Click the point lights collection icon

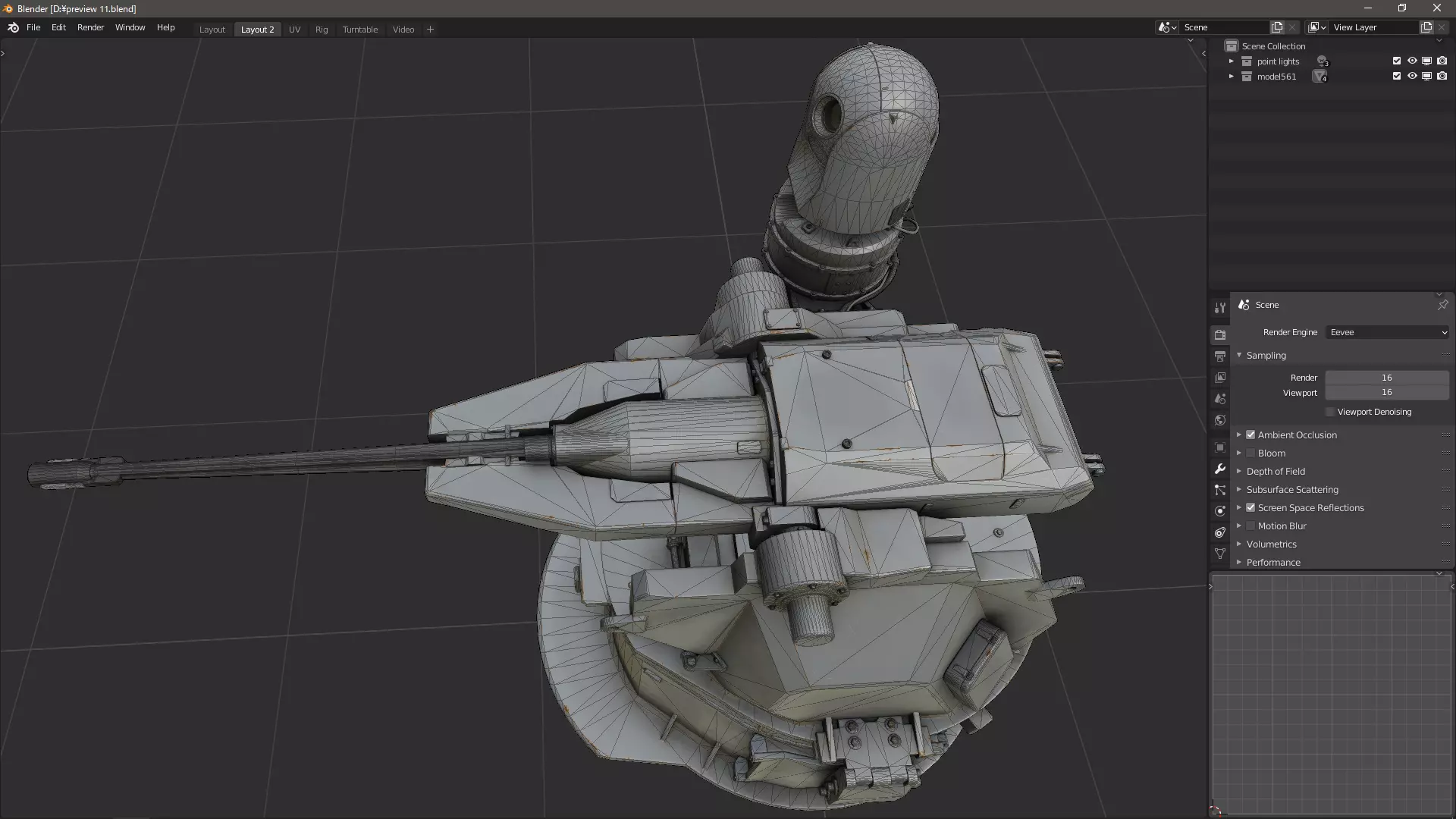point(1247,61)
